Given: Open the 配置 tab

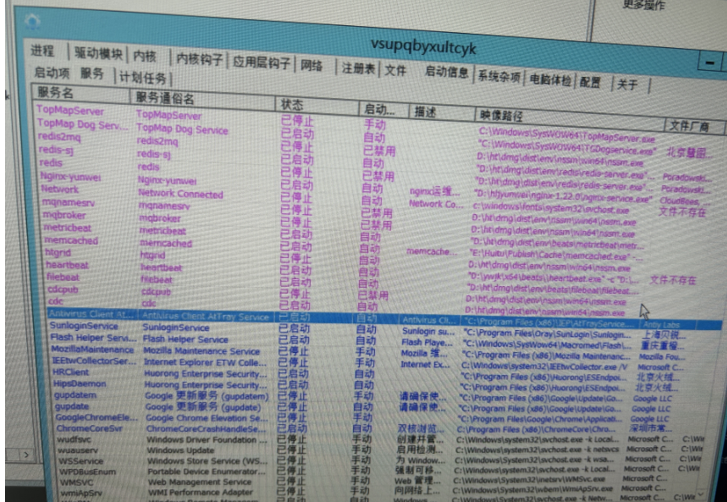Looking at the screenshot, I should pyautogui.click(x=590, y=83).
